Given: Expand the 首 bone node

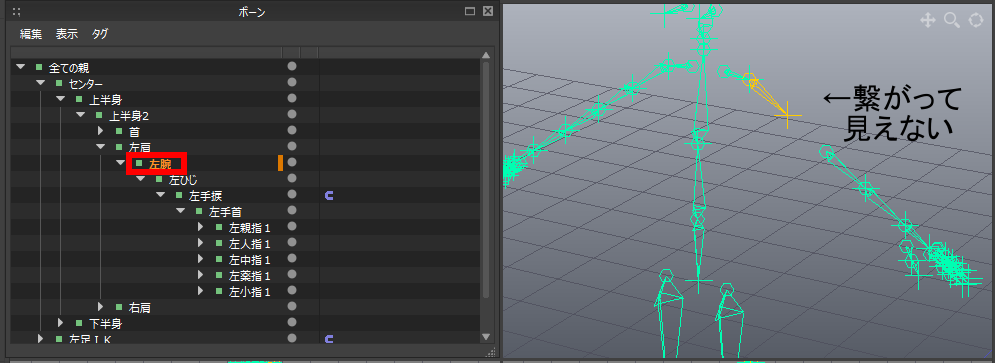Looking at the screenshot, I should (100, 131).
